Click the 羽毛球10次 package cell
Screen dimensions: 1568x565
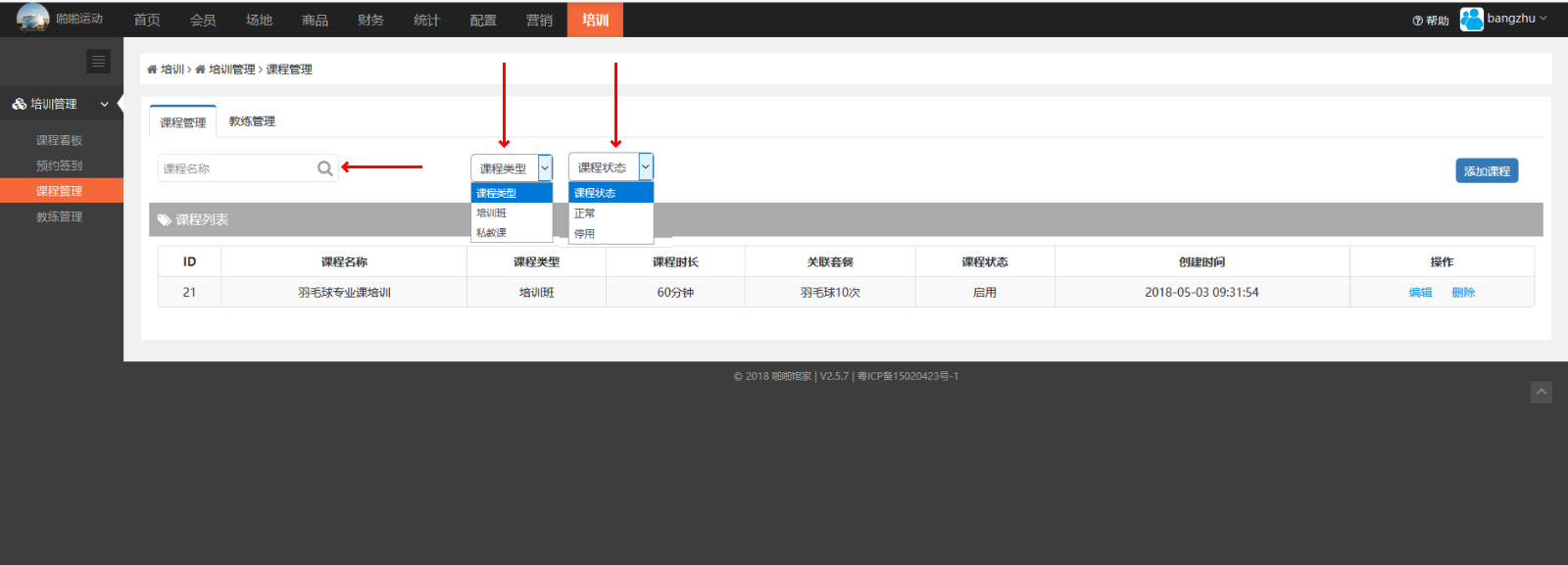pyautogui.click(x=830, y=293)
